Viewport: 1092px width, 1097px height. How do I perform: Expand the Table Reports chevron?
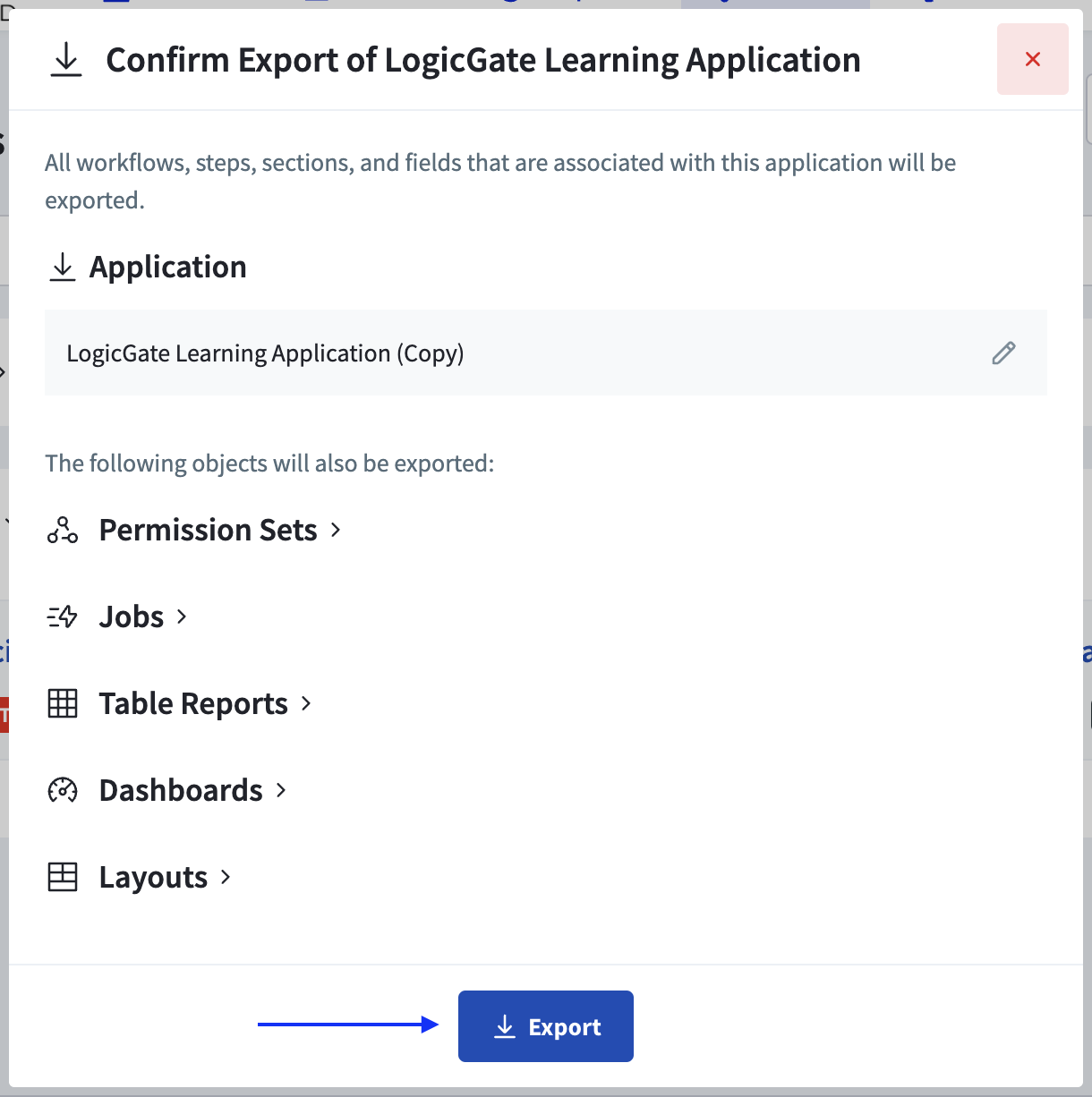[x=306, y=703]
